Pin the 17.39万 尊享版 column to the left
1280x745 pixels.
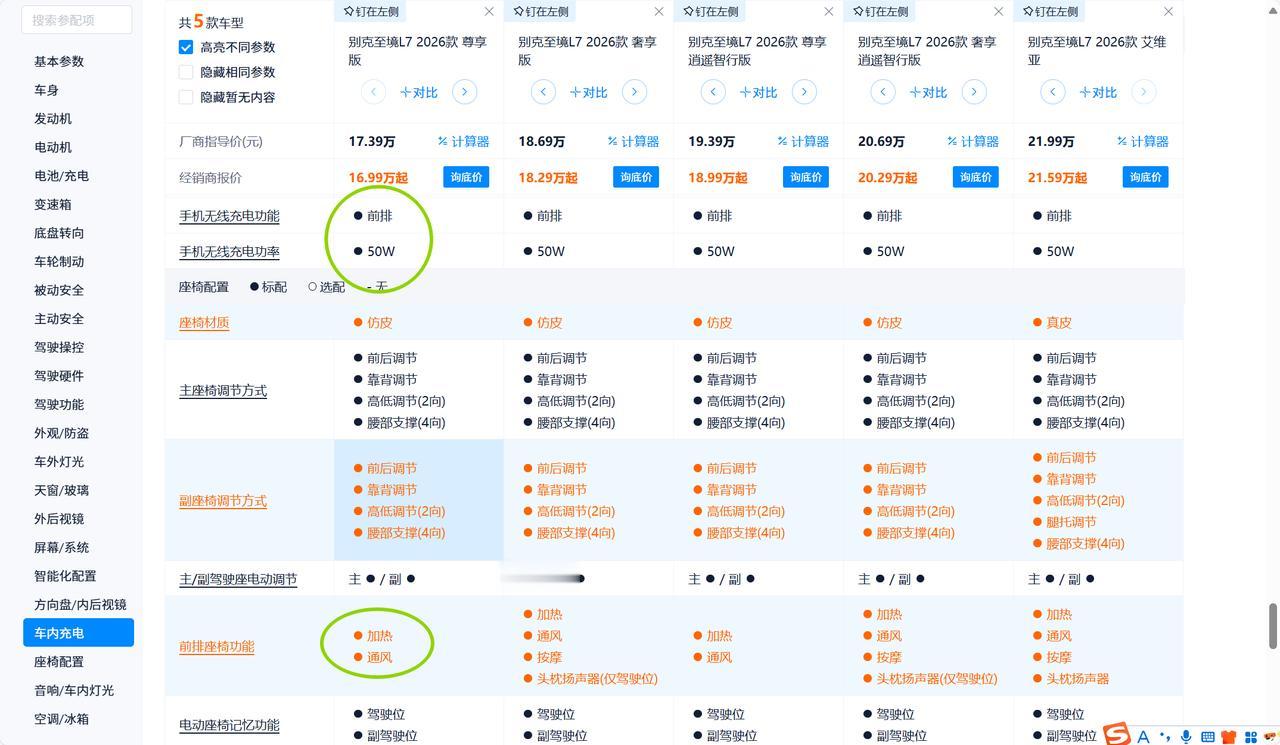click(371, 11)
